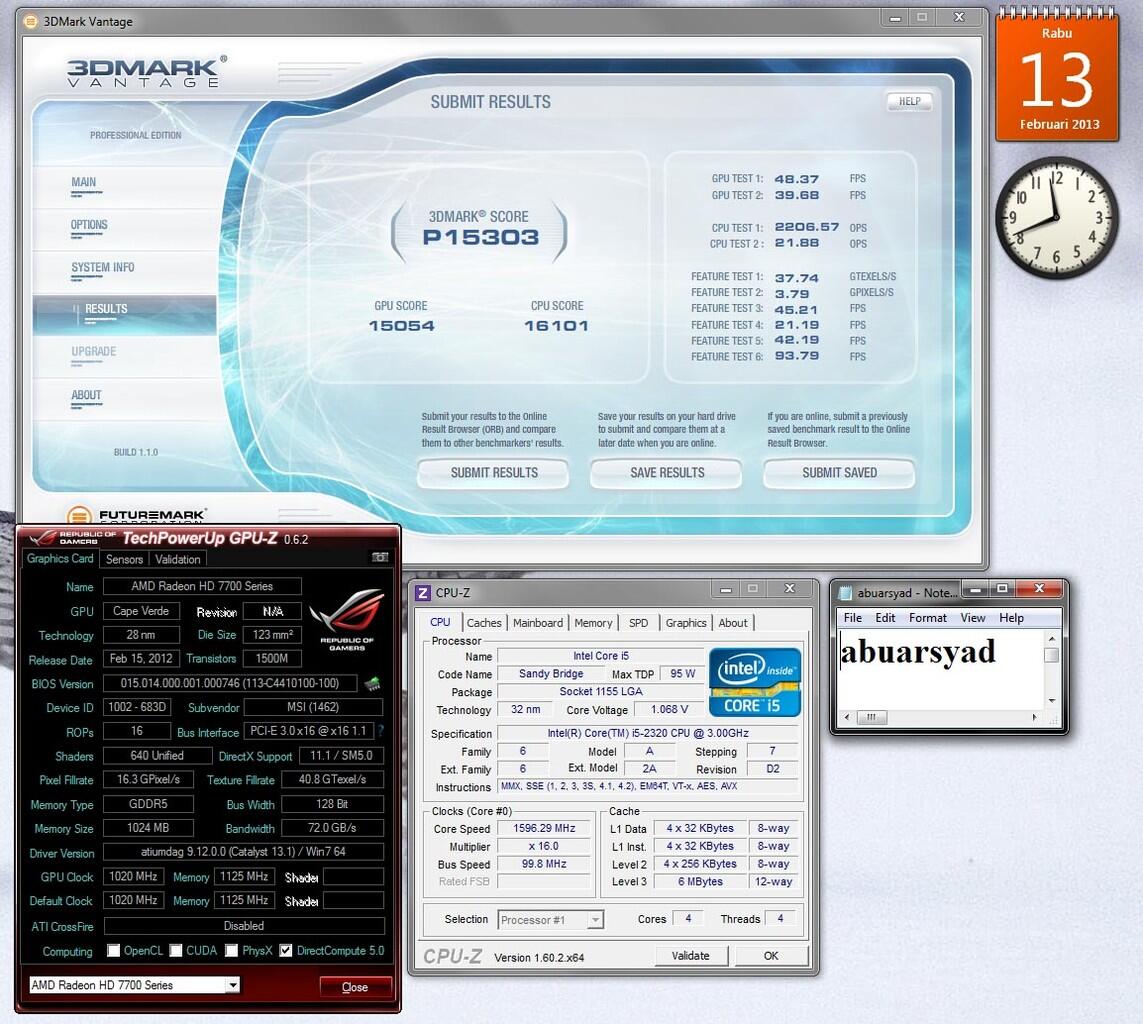
Task: Click the CPU-Z title bar icon
Action: point(422,593)
